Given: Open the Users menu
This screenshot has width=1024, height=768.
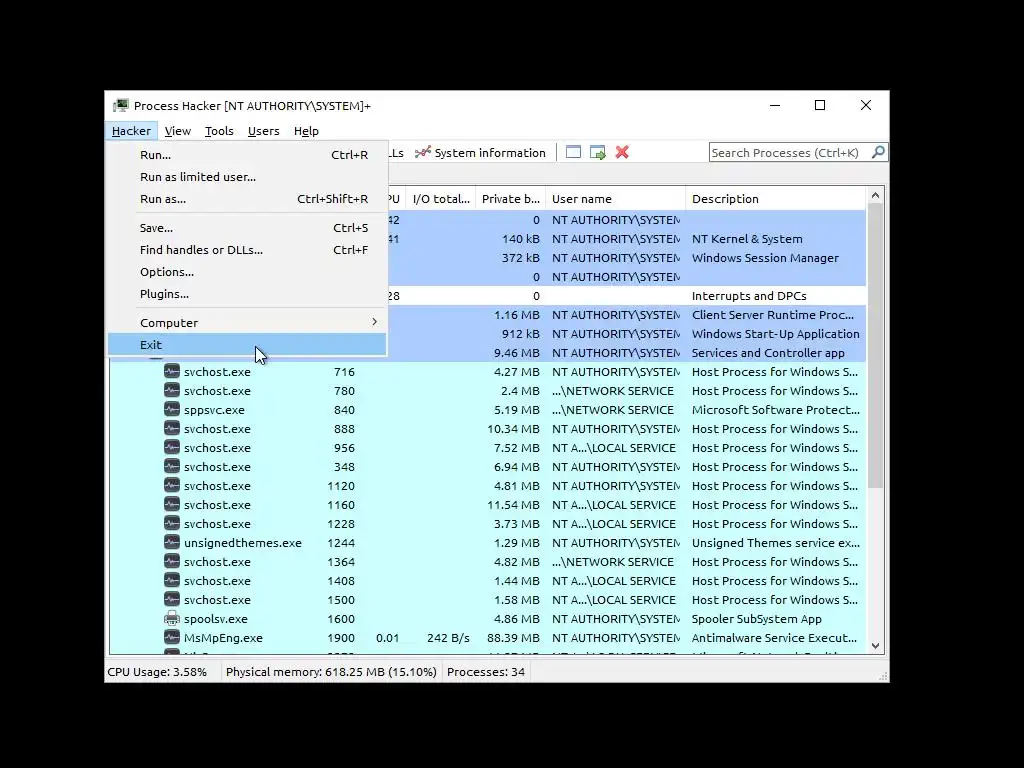Looking at the screenshot, I should pyautogui.click(x=264, y=131).
